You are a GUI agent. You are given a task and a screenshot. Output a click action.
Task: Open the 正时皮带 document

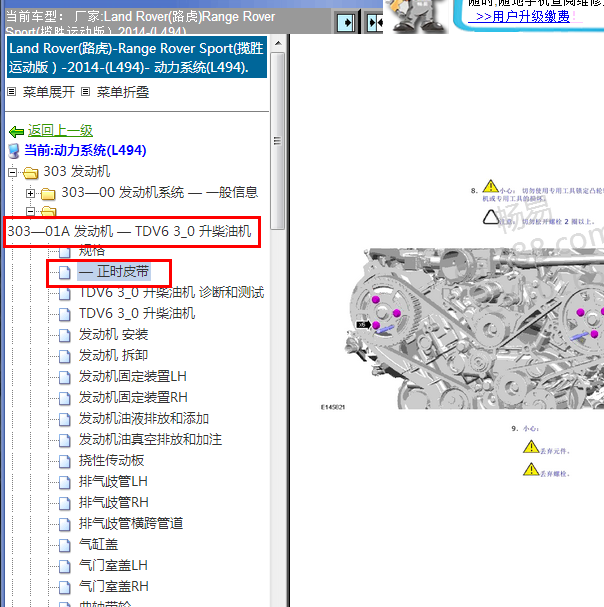(114, 271)
